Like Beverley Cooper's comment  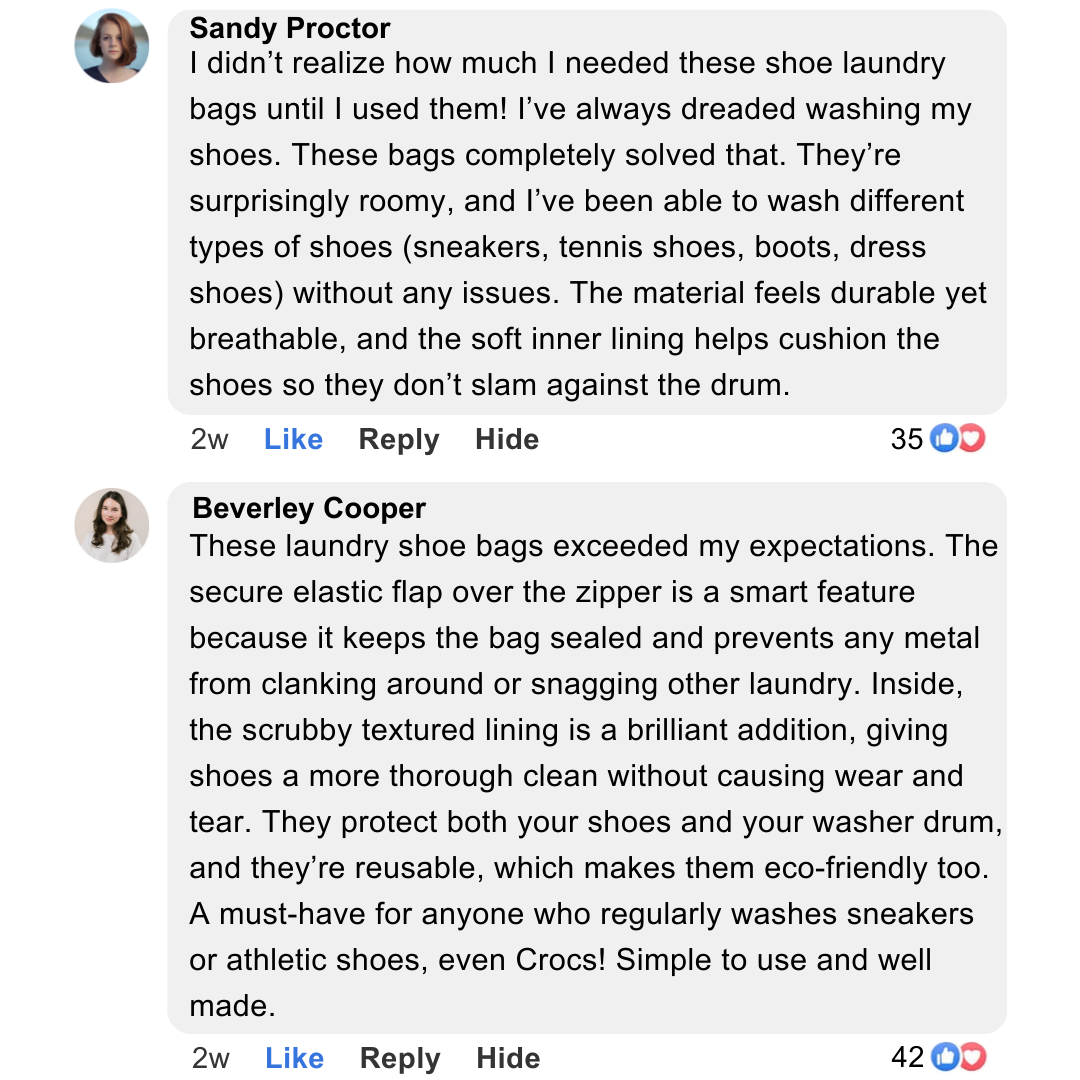click(x=294, y=1058)
